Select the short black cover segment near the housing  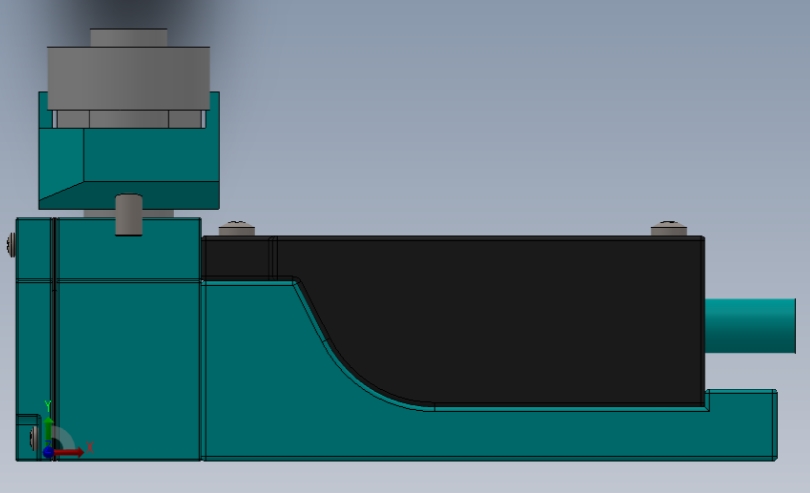click(237, 257)
